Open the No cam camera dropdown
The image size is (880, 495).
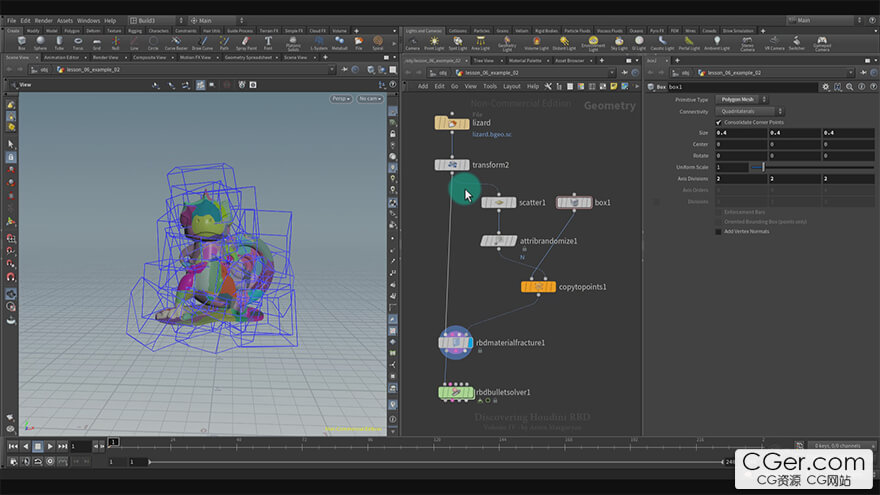370,99
